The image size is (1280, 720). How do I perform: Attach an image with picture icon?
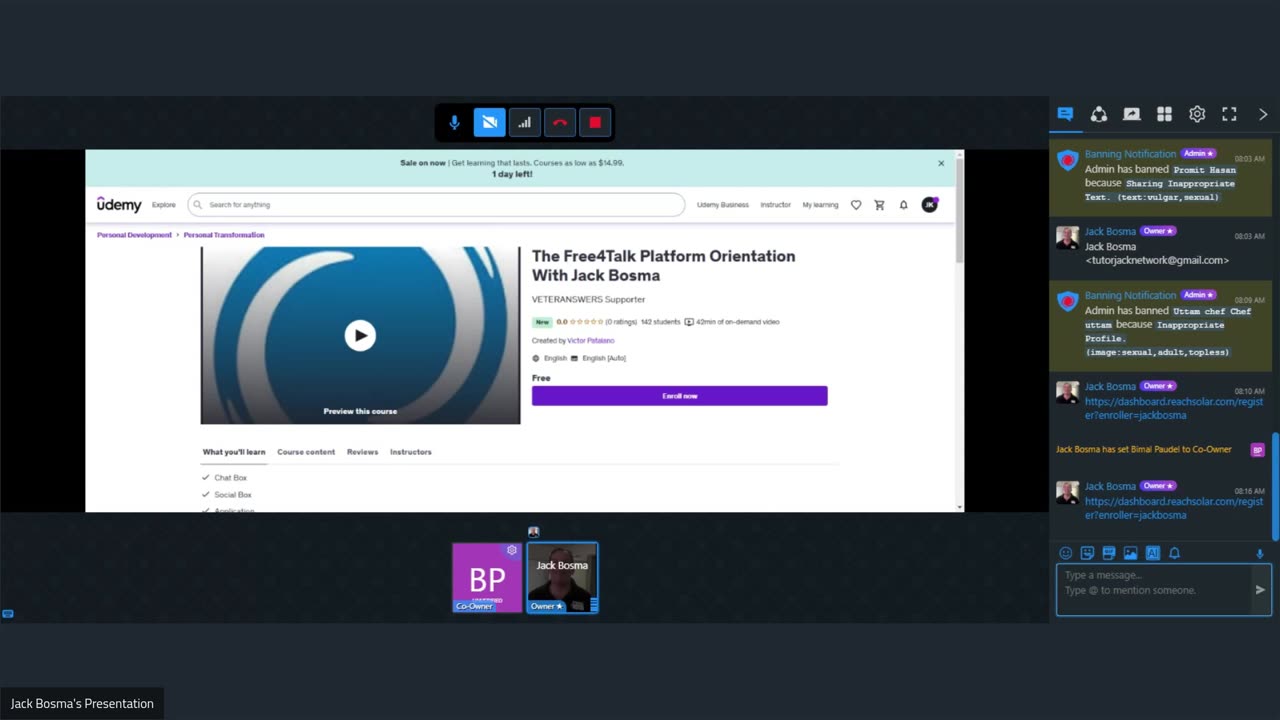1130,553
